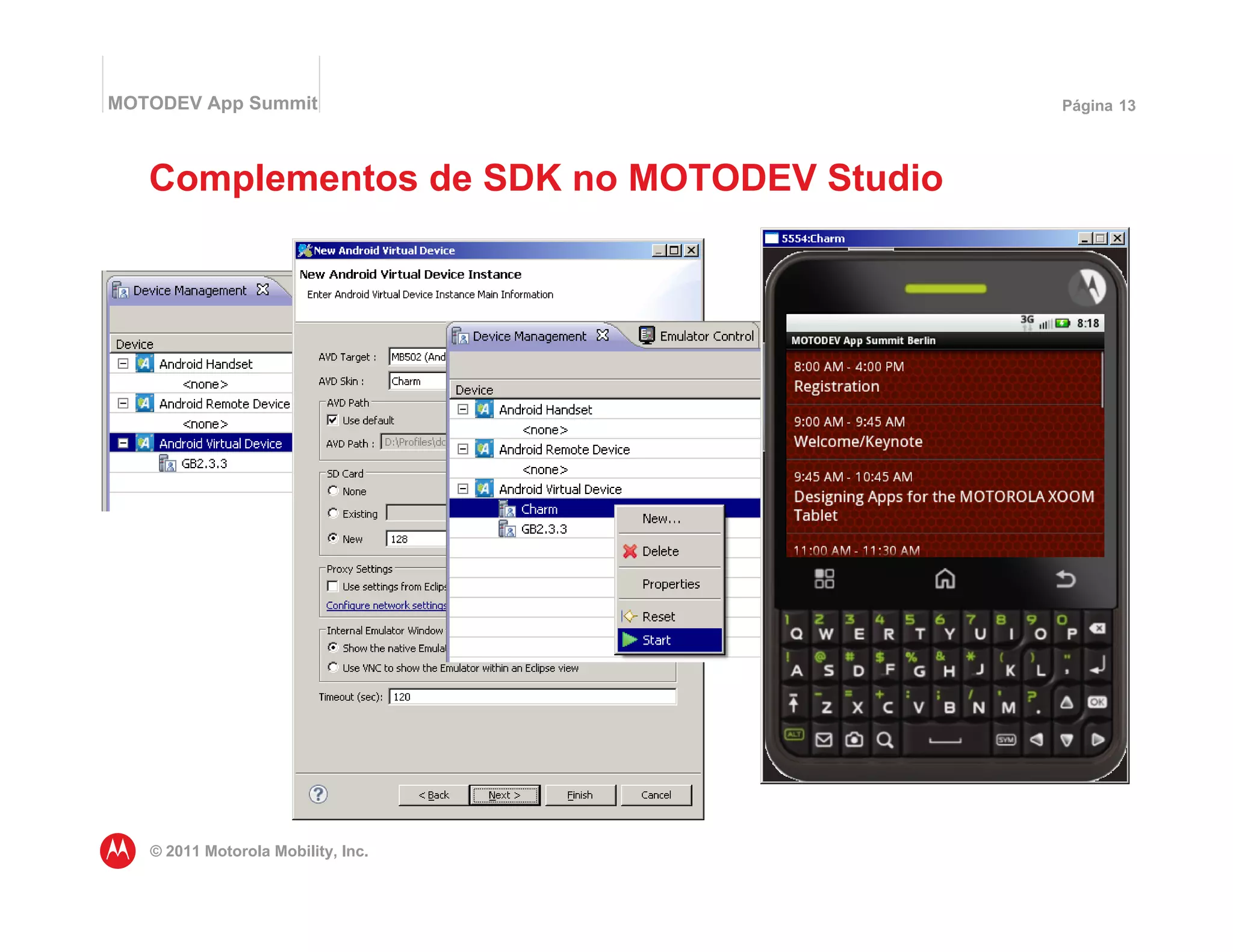1233x952 pixels.
Task: Click emulator keyboard search magnifier key
Action: [884, 739]
